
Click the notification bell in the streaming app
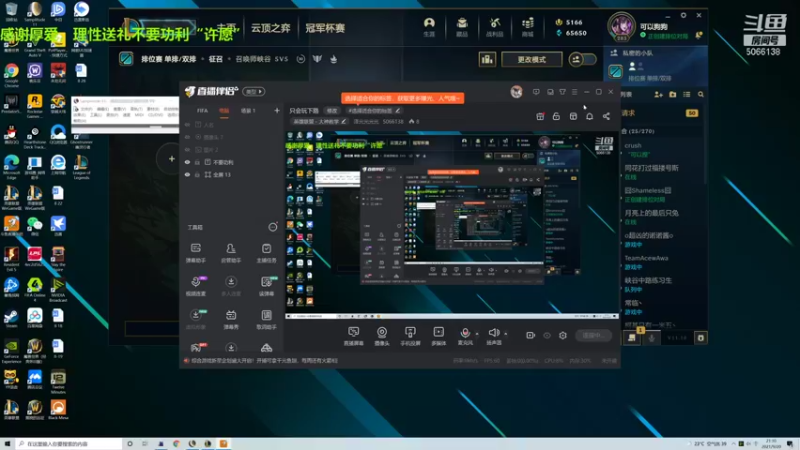pos(589,116)
